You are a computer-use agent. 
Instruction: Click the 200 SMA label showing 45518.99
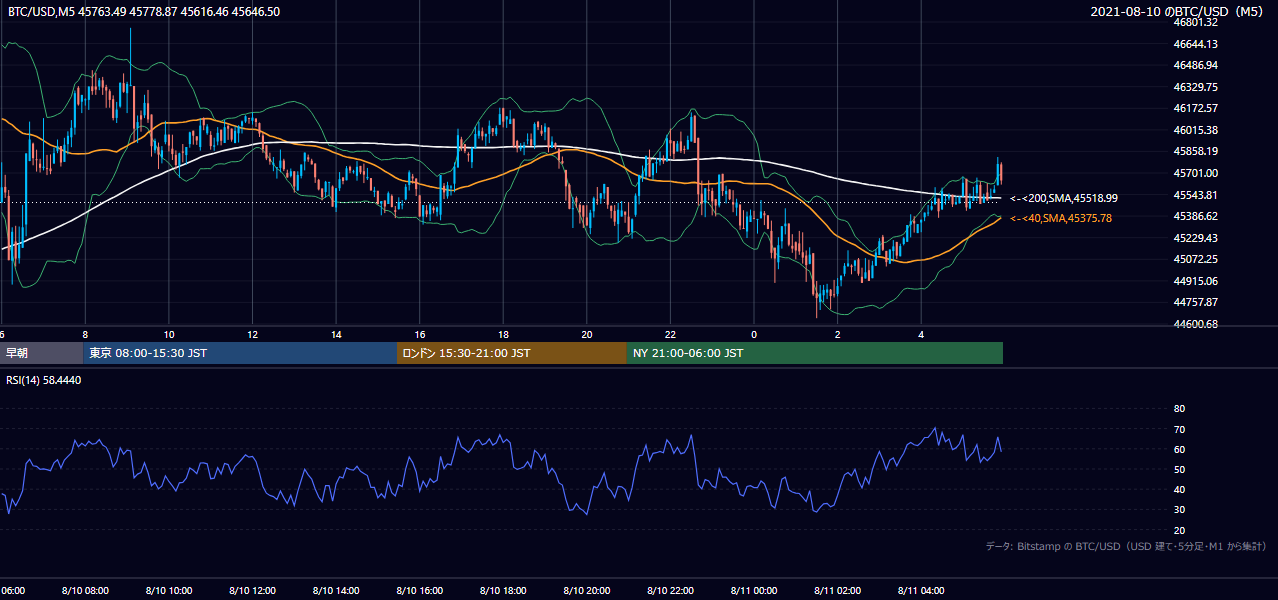coord(1064,199)
